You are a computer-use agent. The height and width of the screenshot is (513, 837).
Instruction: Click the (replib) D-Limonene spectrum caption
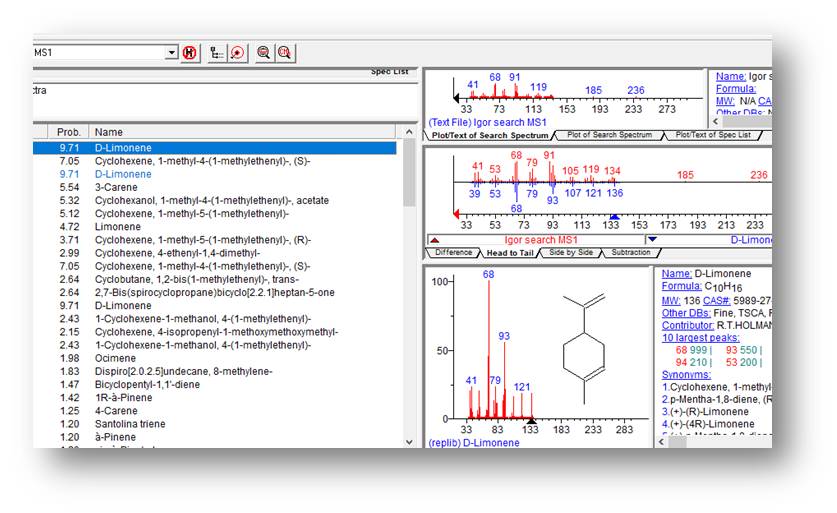[474, 443]
